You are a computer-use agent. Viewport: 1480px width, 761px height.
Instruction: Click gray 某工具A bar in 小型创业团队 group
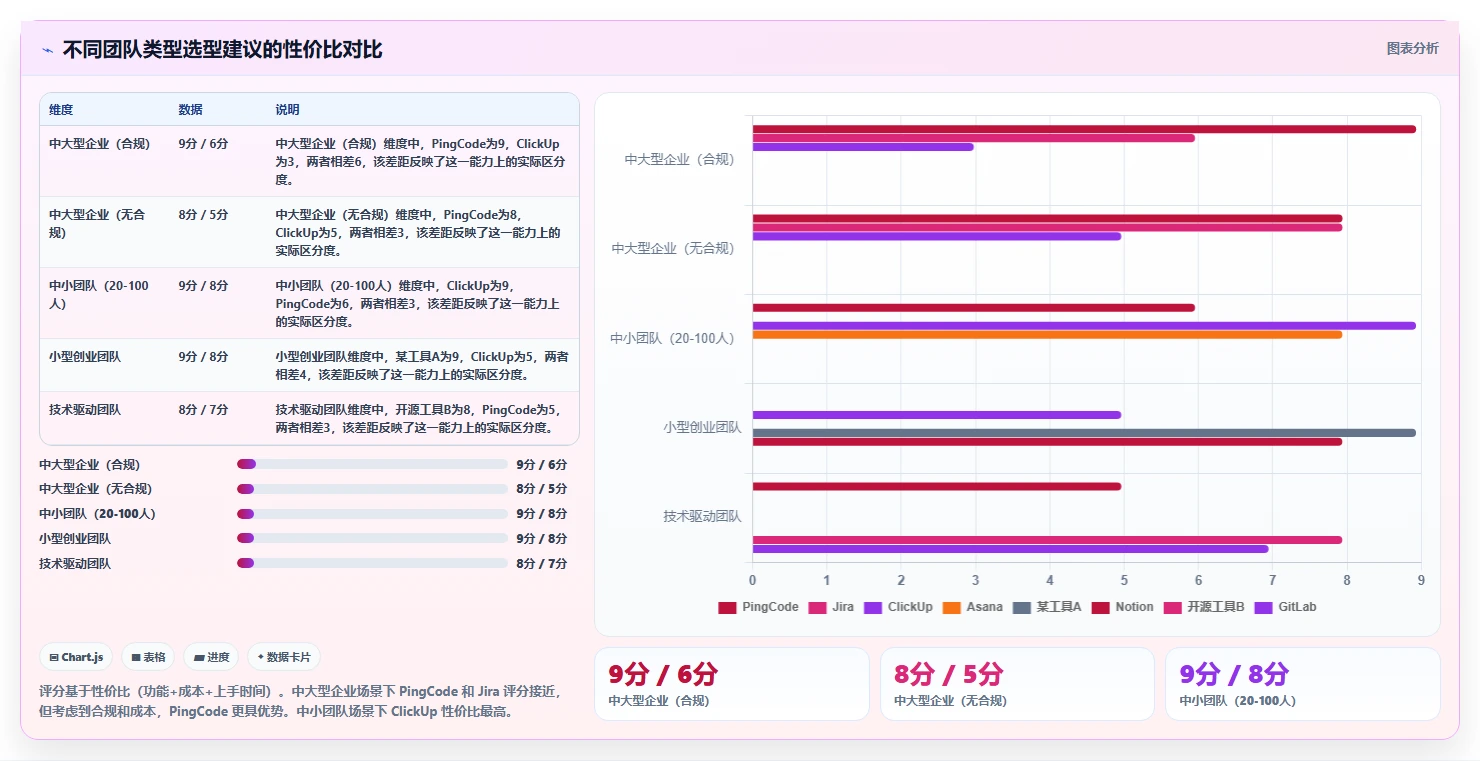point(1084,433)
